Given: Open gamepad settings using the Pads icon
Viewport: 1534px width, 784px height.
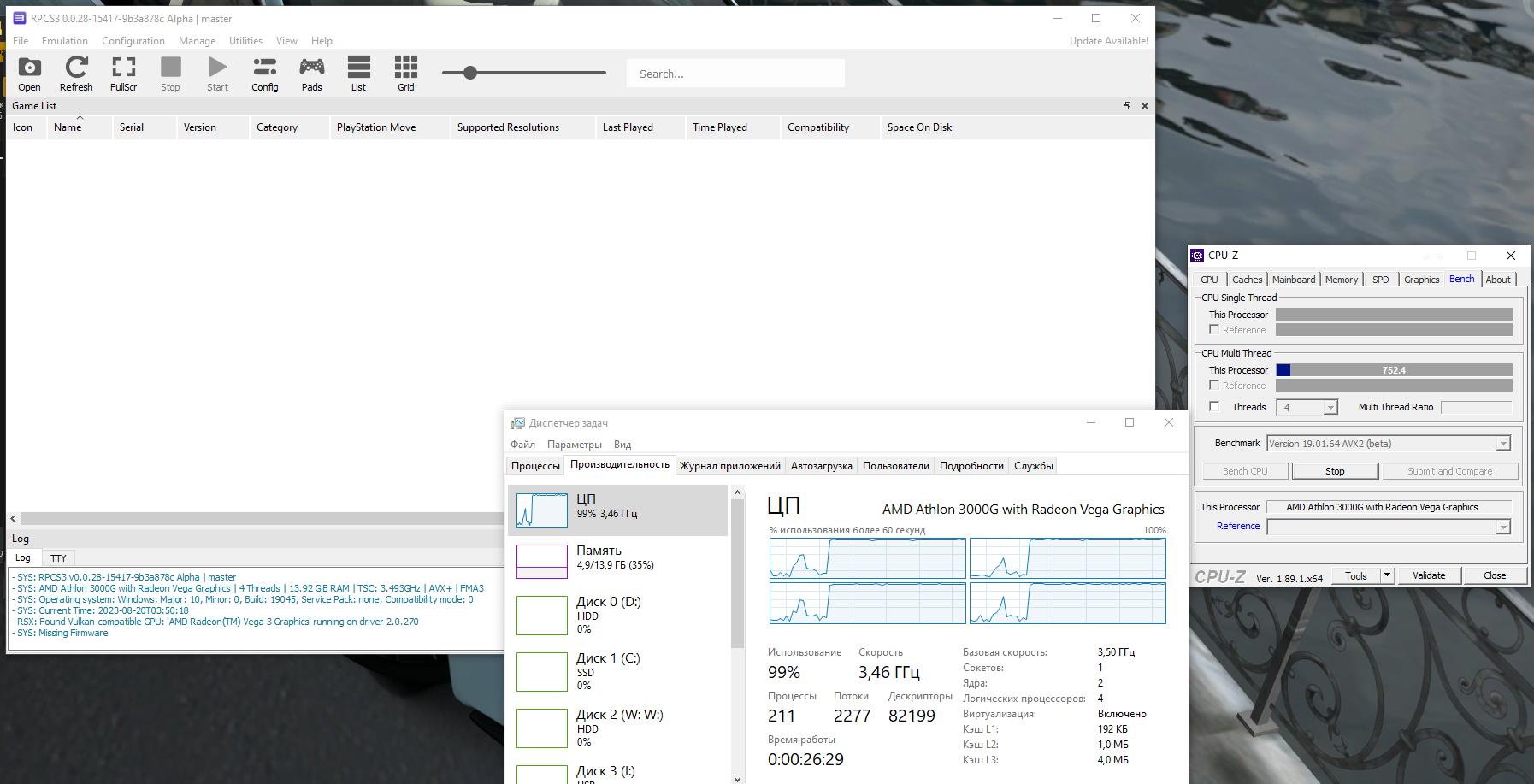Looking at the screenshot, I should tap(311, 74).
